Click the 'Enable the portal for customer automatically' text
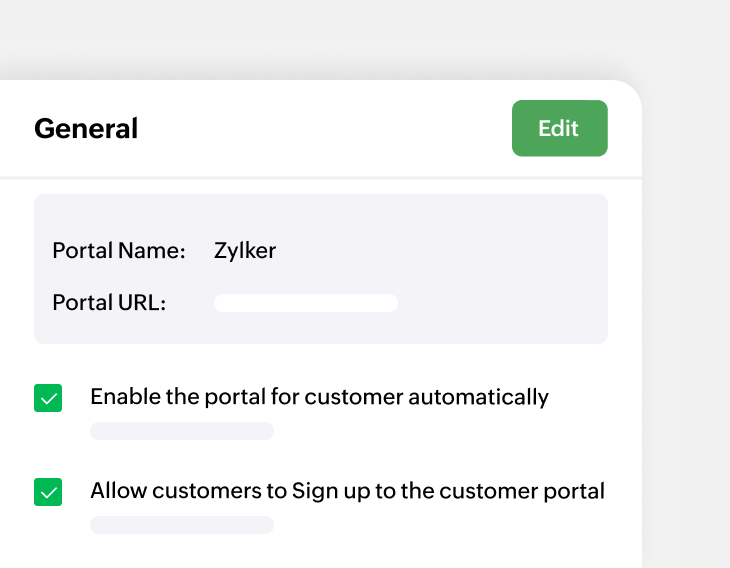This screenshot has width=730, height=568. [x=319, y=397]
